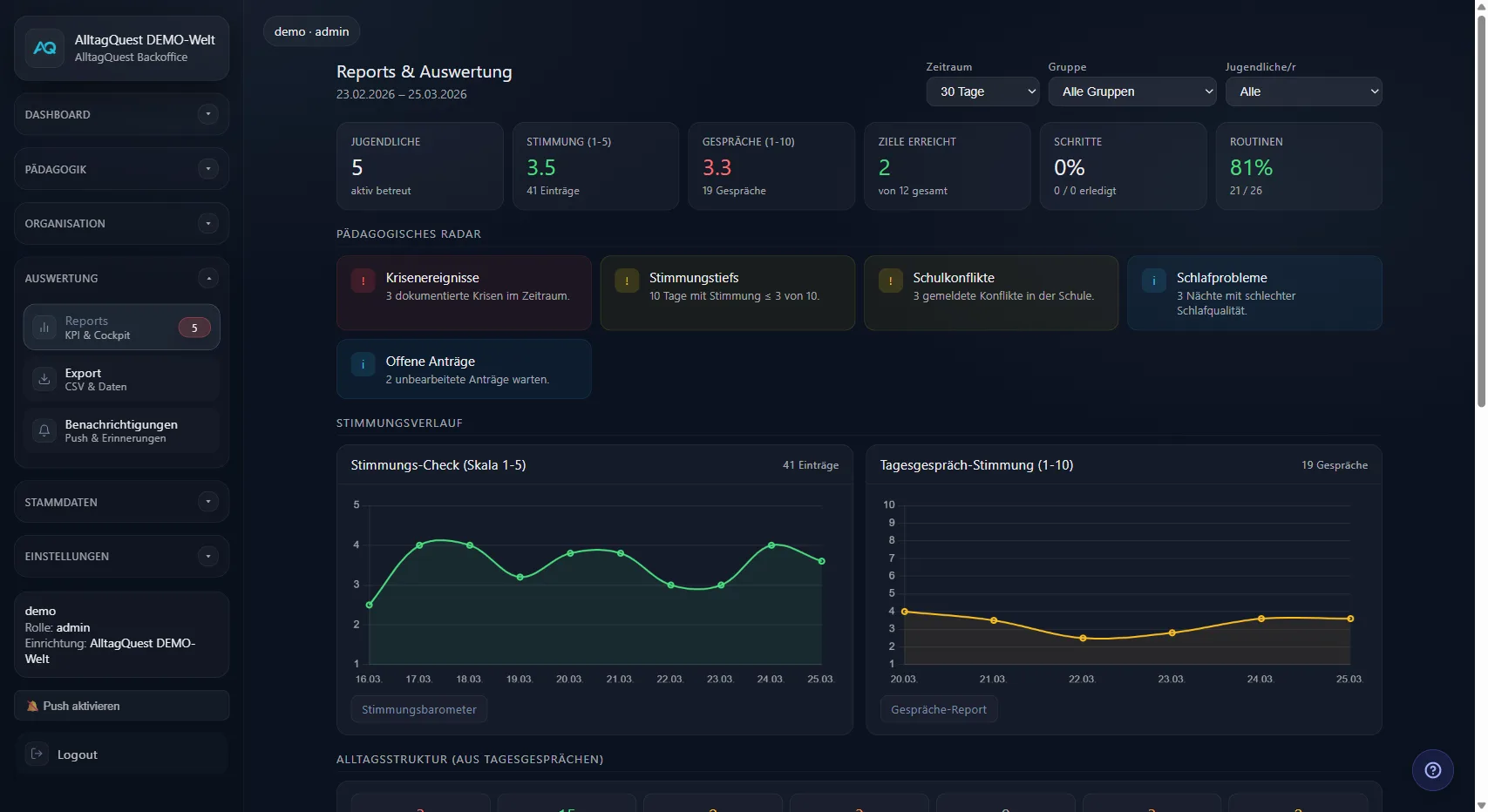The width and height of the screenshot is (1488, 812).
Task: Click the Offene Anträge info icon
Action: [363, 365]
